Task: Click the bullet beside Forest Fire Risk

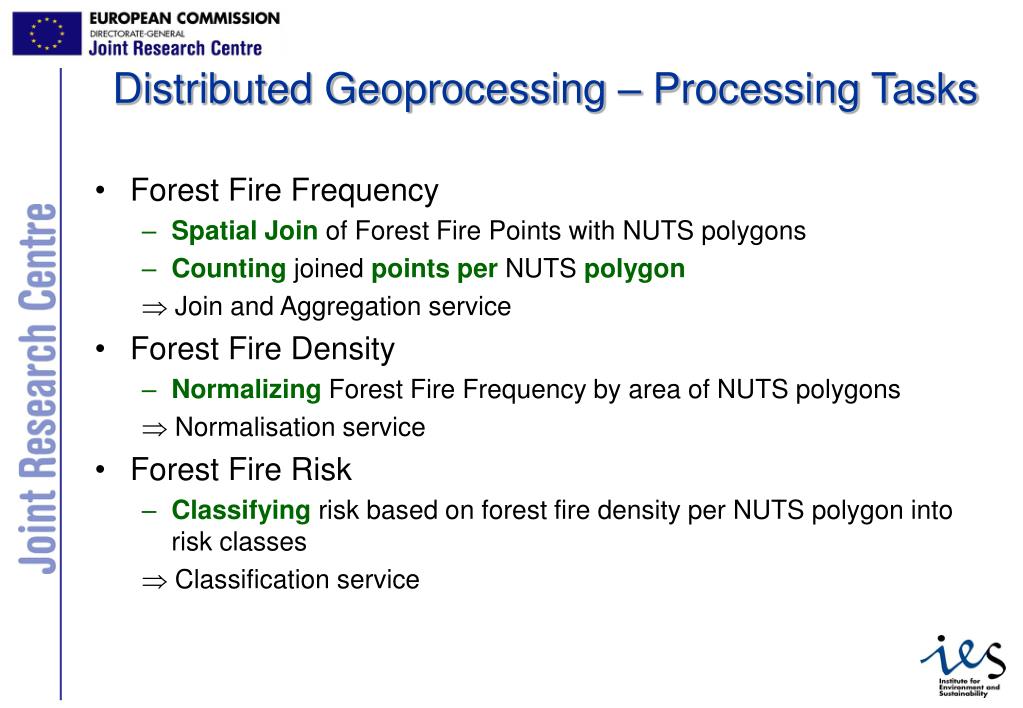Action: tap(100, 470)
